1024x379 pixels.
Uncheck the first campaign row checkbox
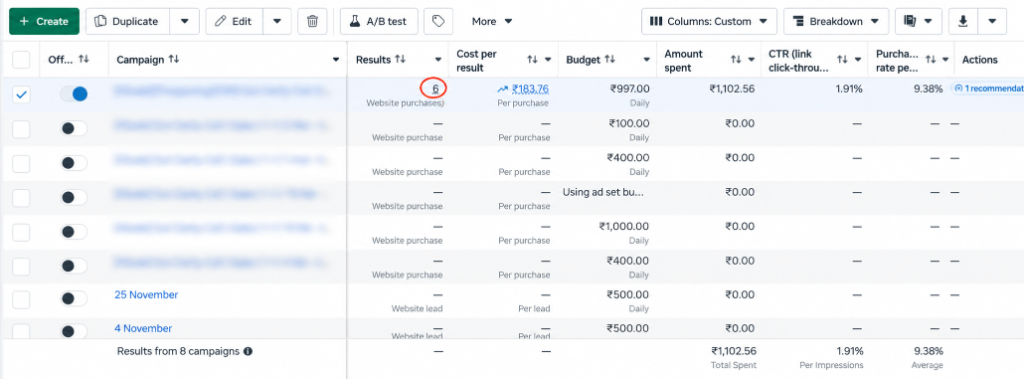[22, 95]
